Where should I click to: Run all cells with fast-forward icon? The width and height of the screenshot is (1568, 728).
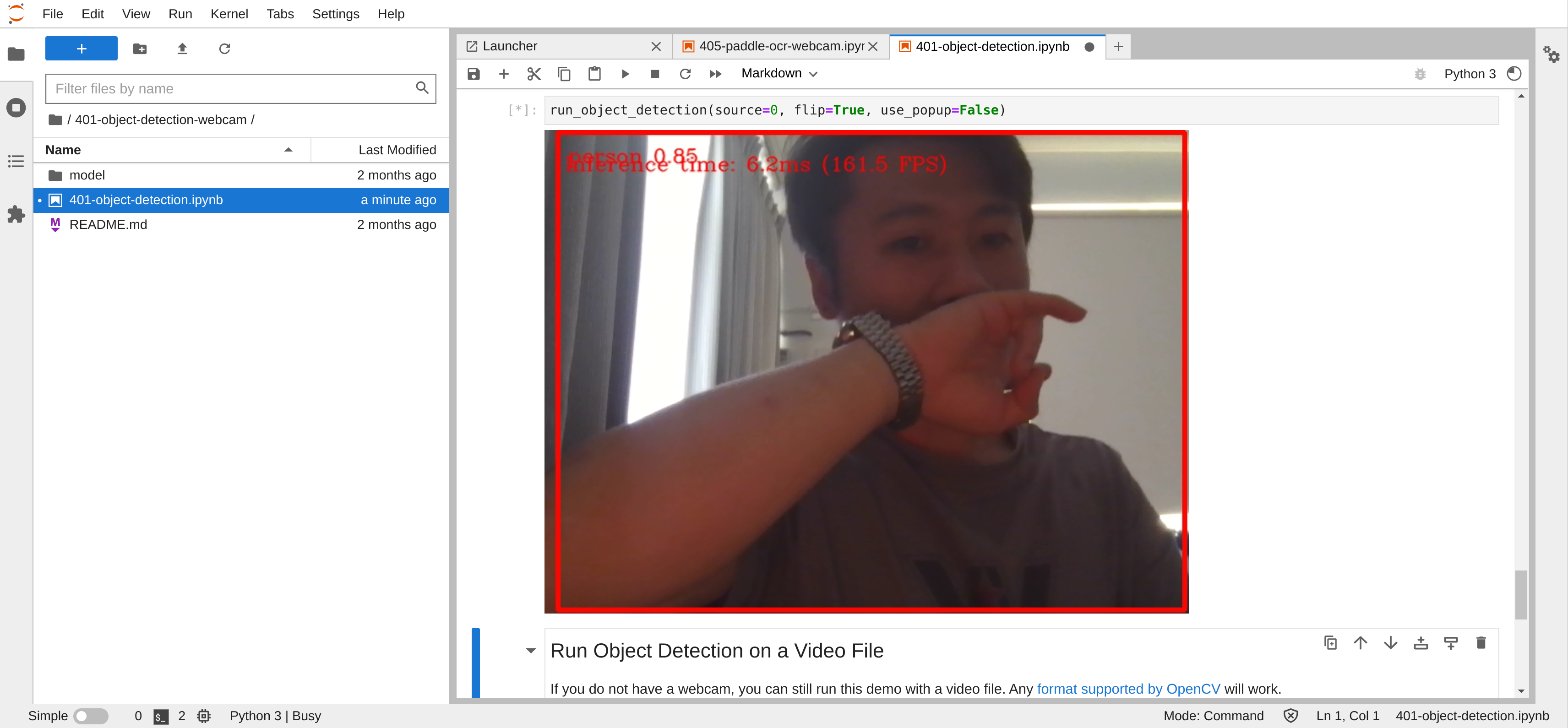pyautogui.click(x=715, y=73)
